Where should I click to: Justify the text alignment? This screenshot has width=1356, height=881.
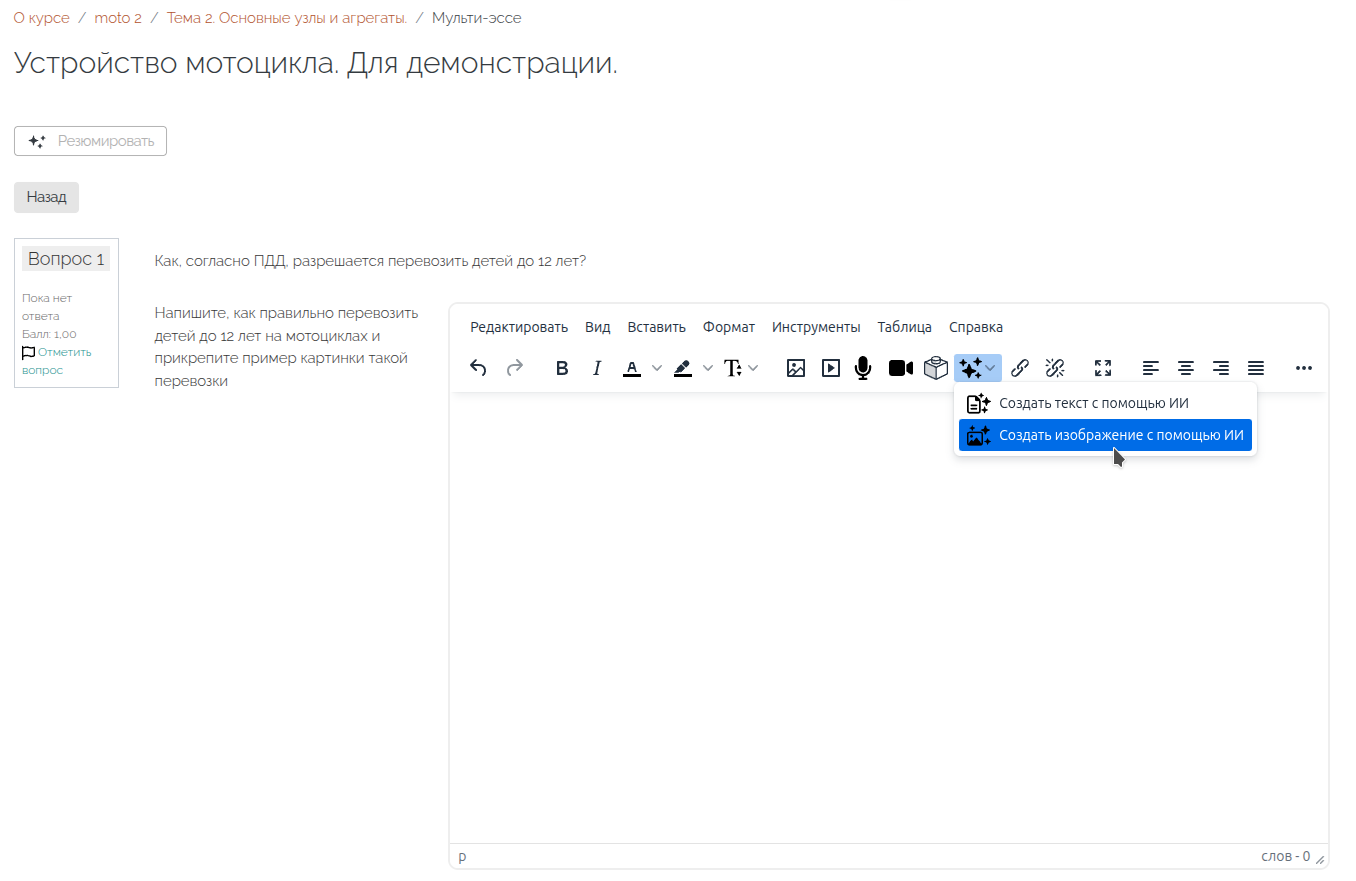[1256, 368]
